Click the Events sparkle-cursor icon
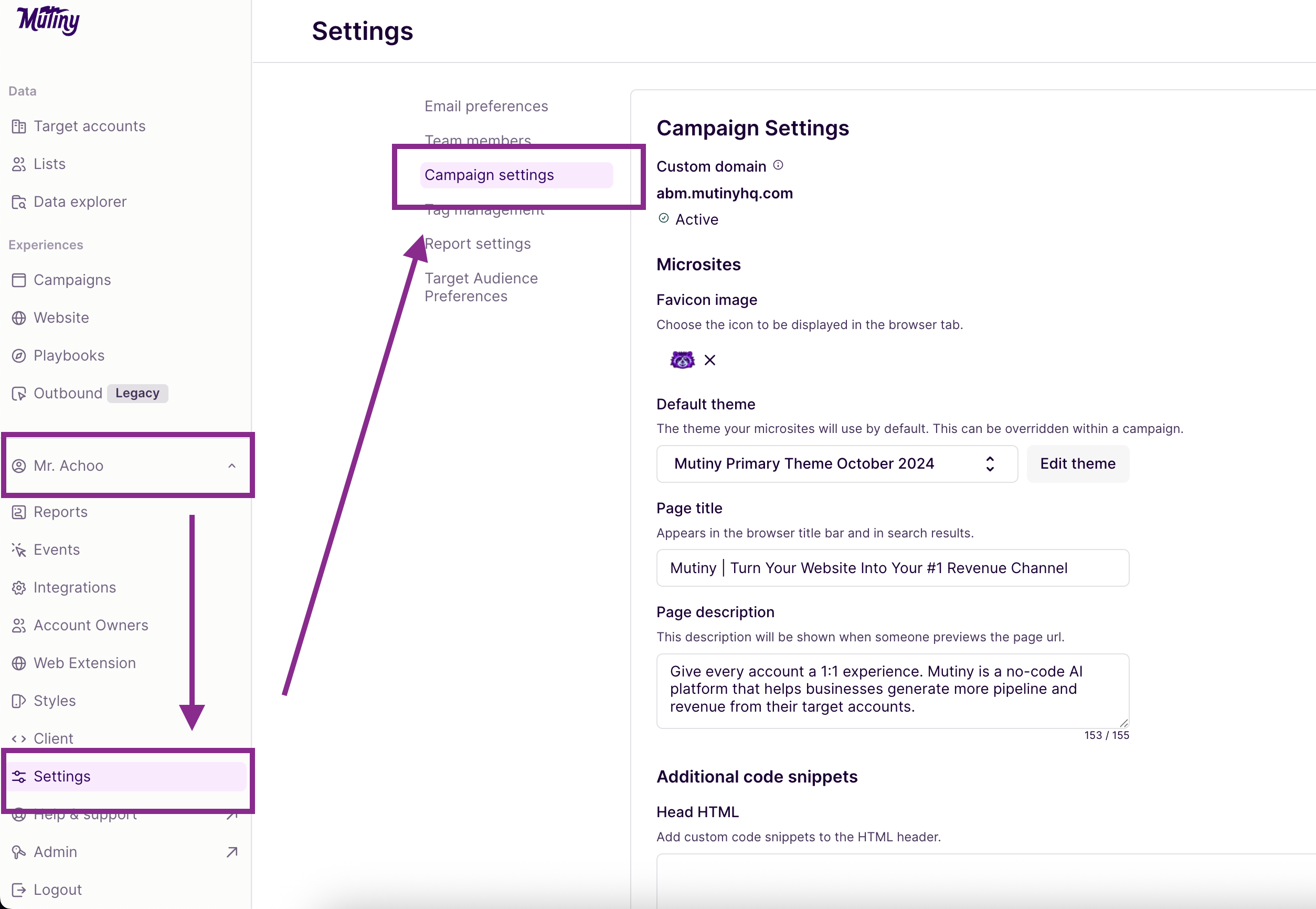Viewport: 1316px width, 909px height. tap(19, 549)
